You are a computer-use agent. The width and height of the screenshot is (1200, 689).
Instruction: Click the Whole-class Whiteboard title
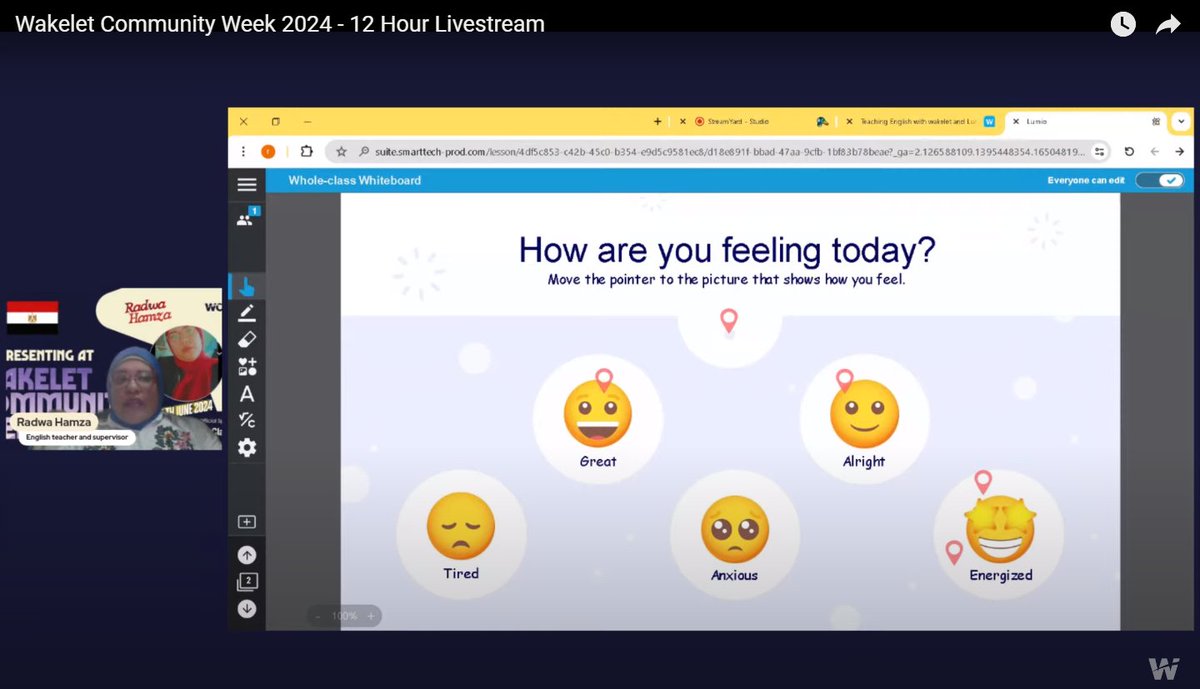click(x=354, y=180)
